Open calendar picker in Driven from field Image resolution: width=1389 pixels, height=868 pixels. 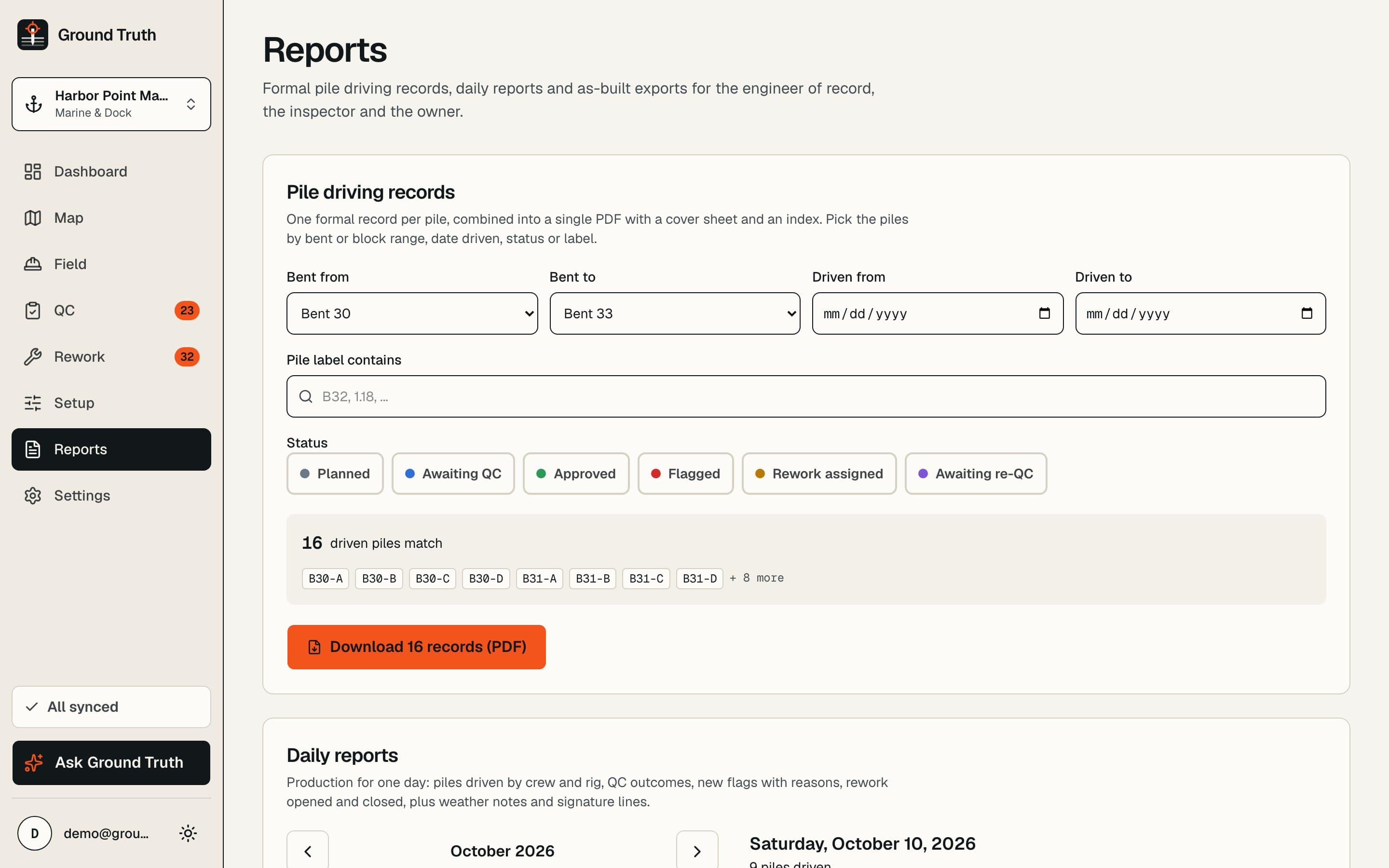[1044, 313]
